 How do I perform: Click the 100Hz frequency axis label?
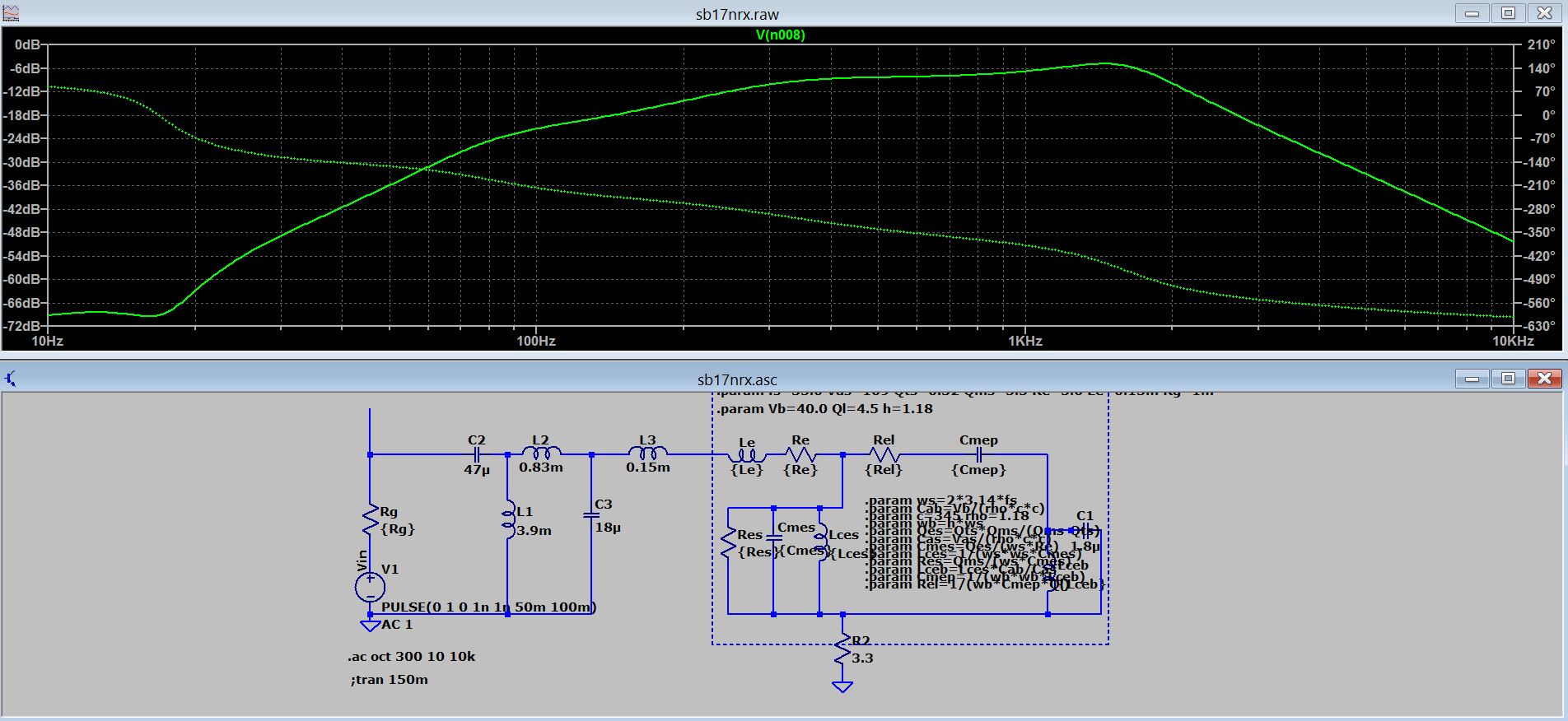(x=536, y=342)
